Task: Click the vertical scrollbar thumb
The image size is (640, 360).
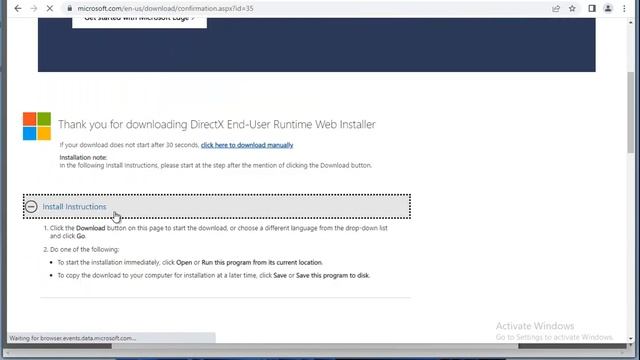Action: [631, 113]
